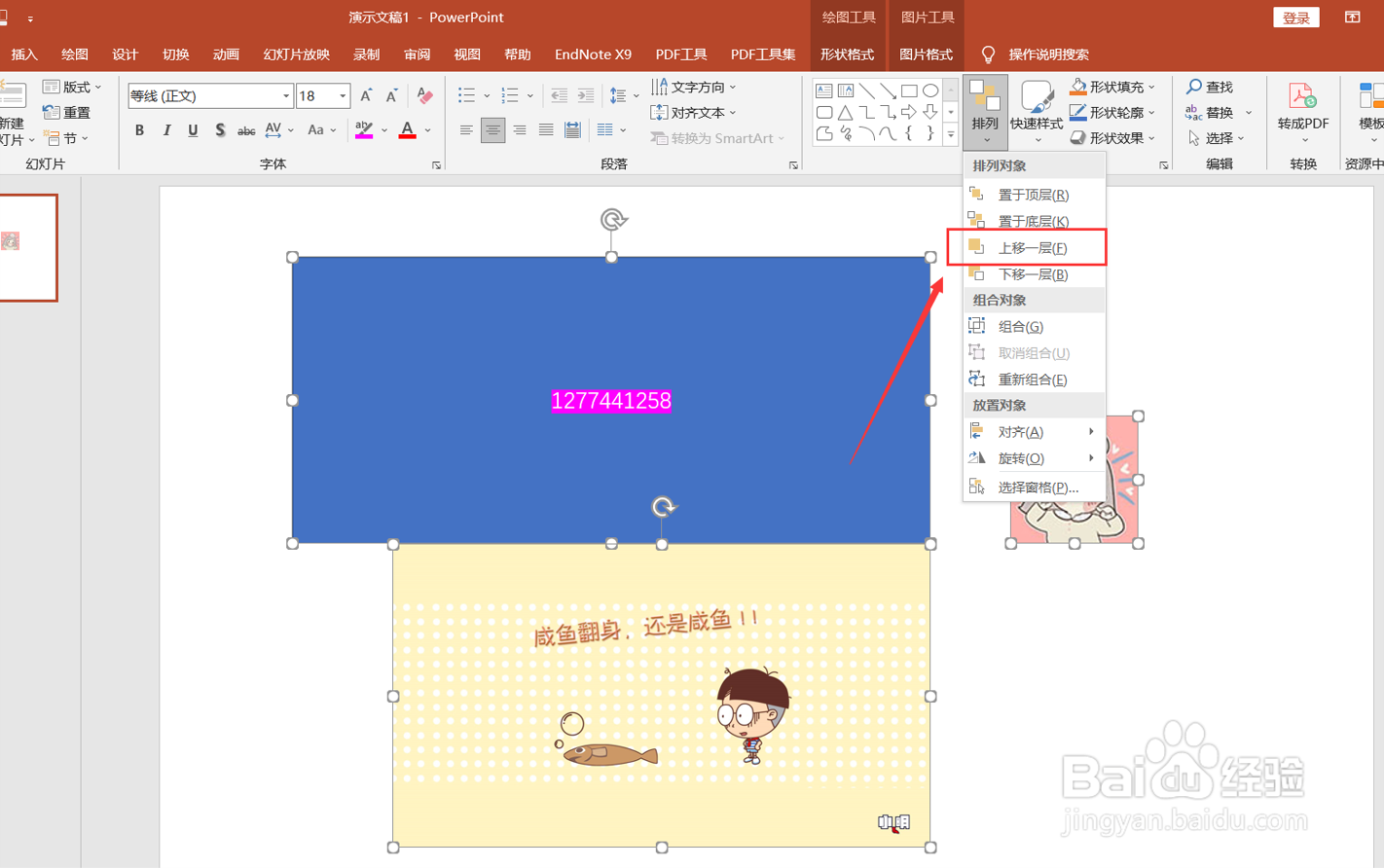Click 转成PDF convert button
Viewport: 1384px width, 868px height.
tap(1303, 112)
